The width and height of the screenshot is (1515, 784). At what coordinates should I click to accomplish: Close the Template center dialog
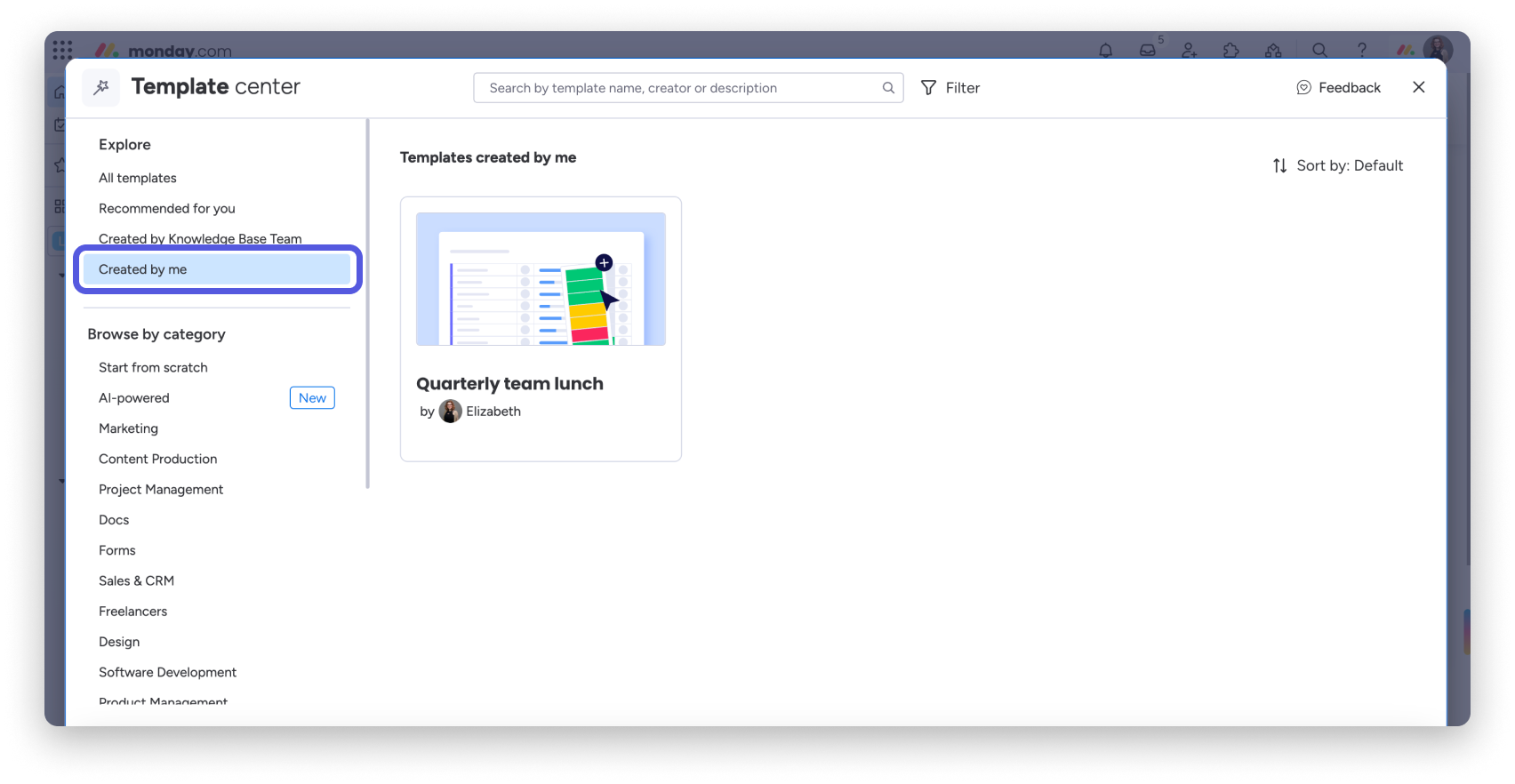tap(1418, 87)
